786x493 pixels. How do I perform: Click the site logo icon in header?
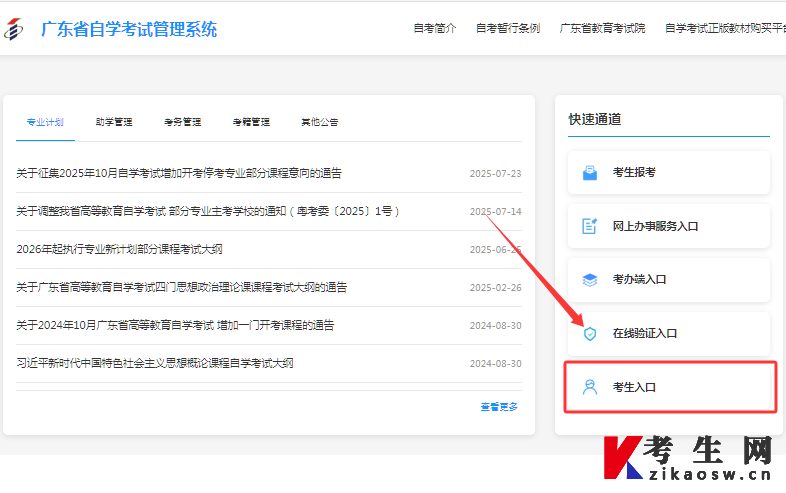14,29
